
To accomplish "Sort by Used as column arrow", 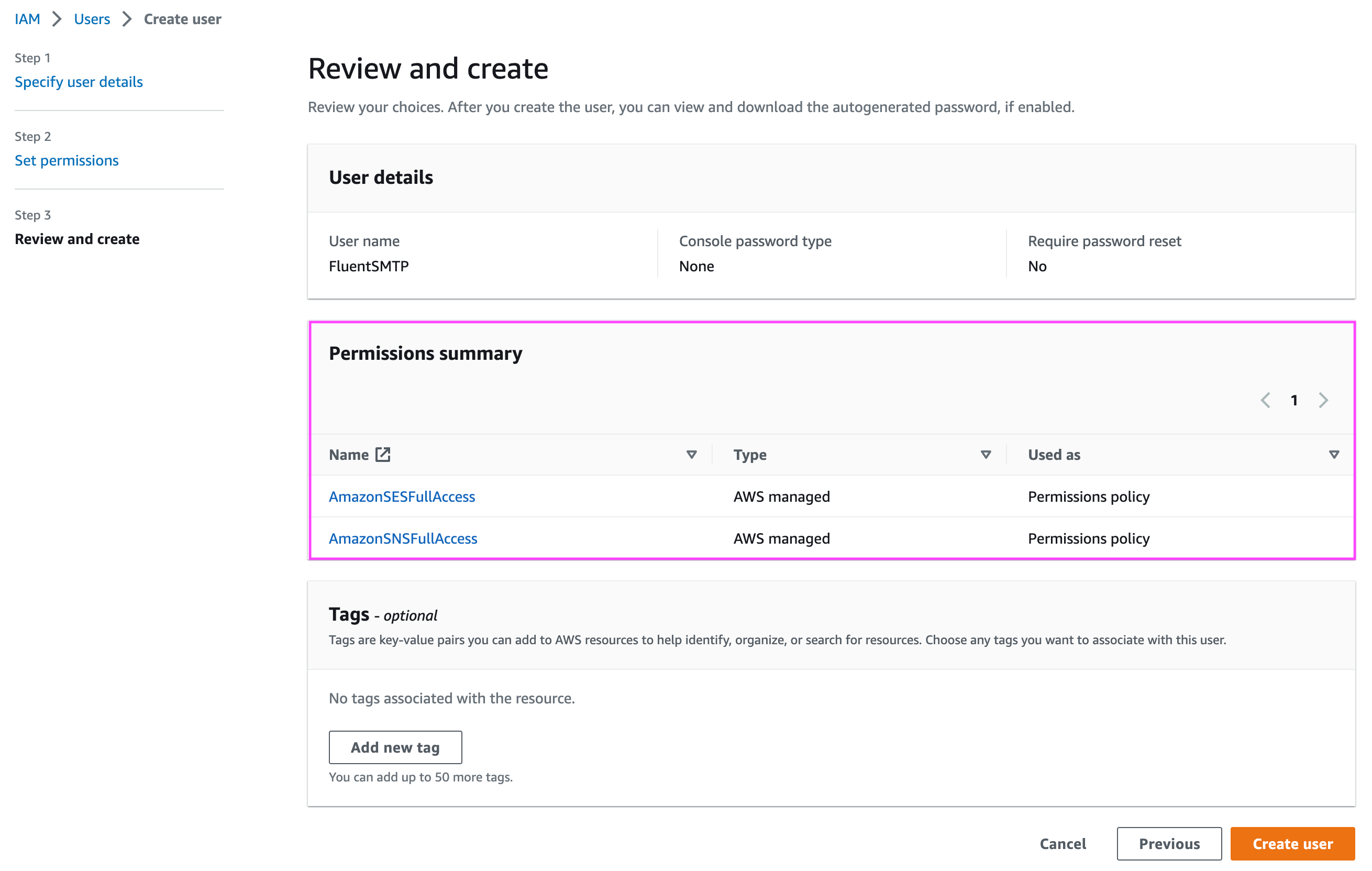I will click(x=1334, y=454).
